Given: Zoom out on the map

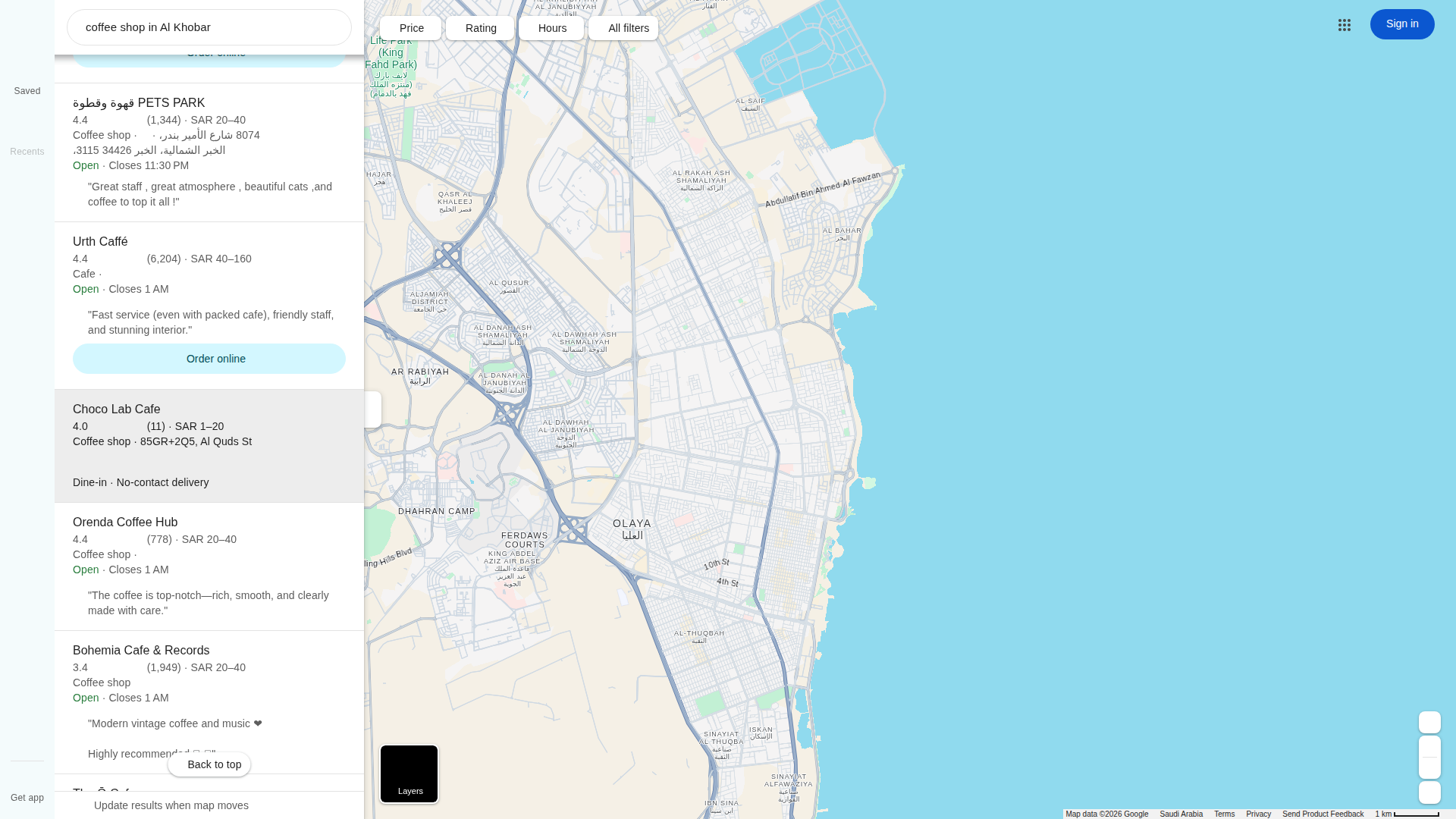Looking at the screenshot, I should [1429, 768].
